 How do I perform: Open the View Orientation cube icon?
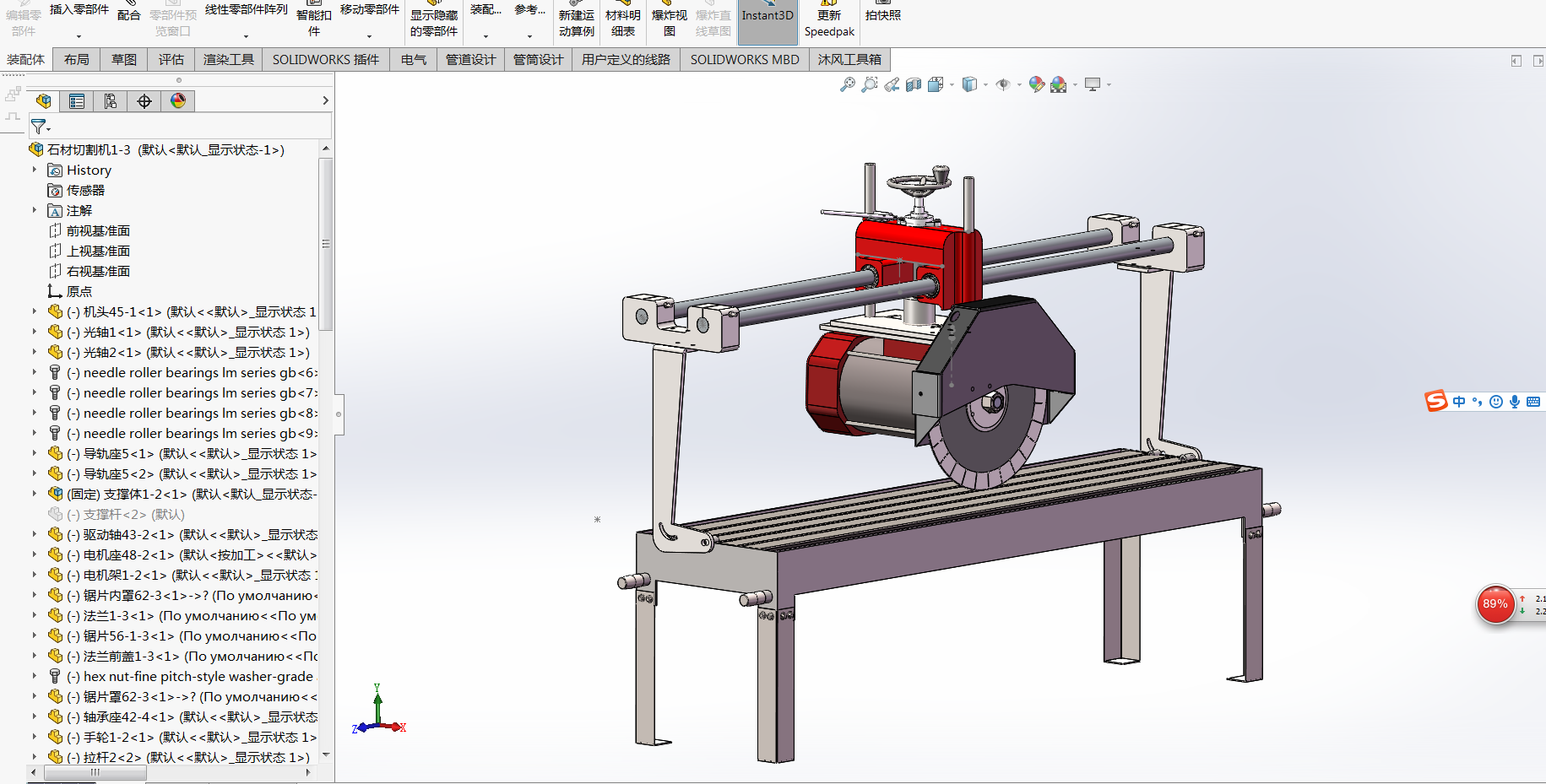[x=935, y=84]
